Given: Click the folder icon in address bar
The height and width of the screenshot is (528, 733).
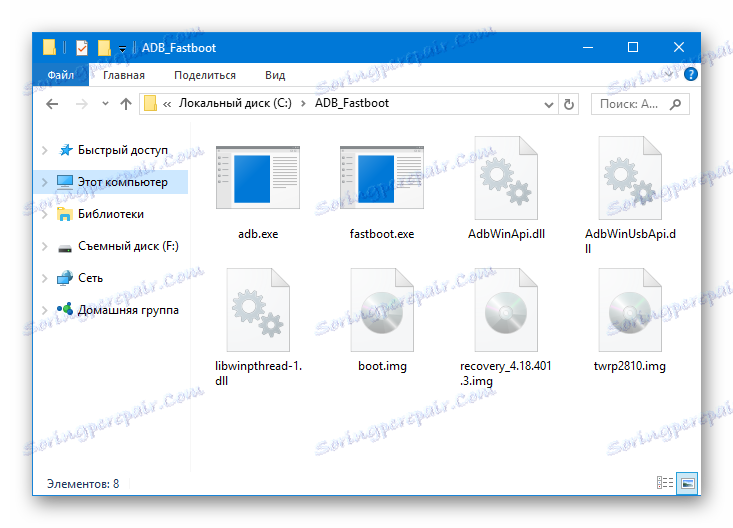Looking at the screenshot, I should (x=150, y=103).
